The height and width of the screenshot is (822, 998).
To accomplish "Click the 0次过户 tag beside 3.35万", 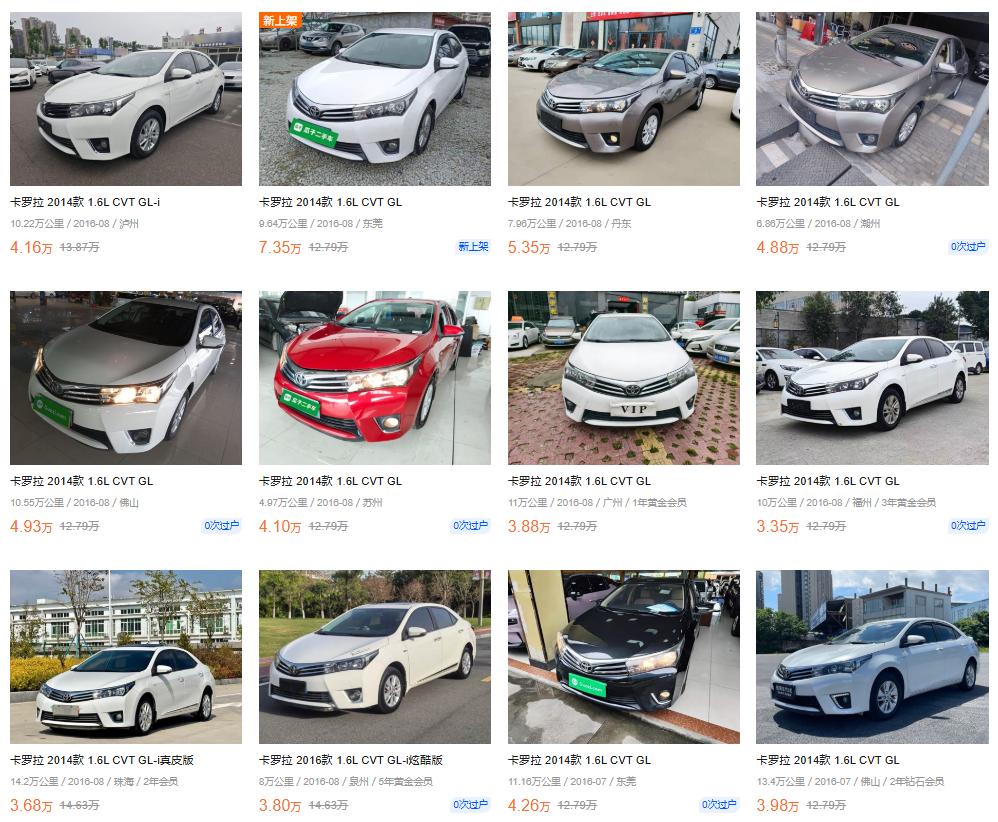I will (x=967, y=525).
